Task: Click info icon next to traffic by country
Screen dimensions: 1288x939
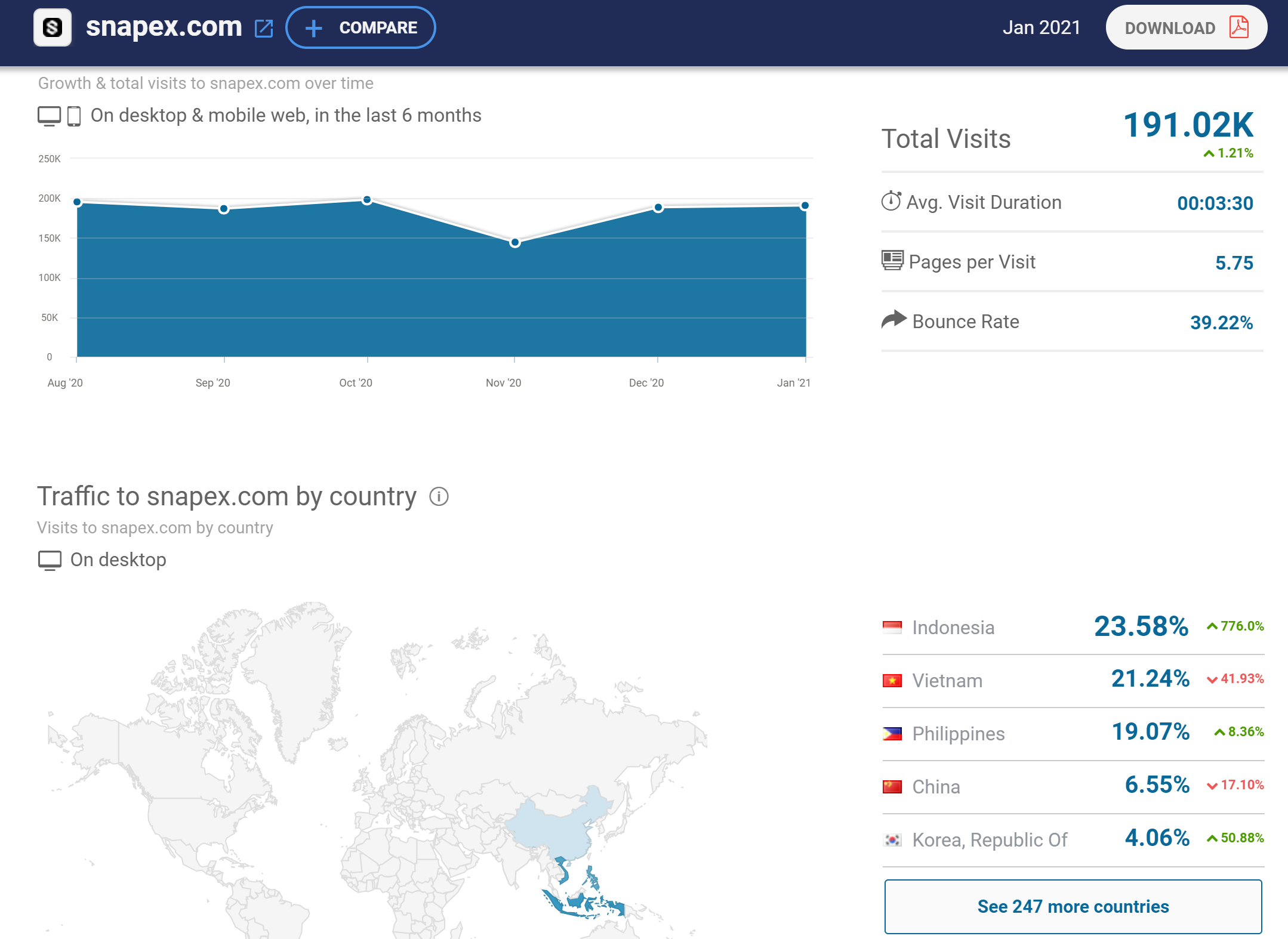Action: pos(439,496)
